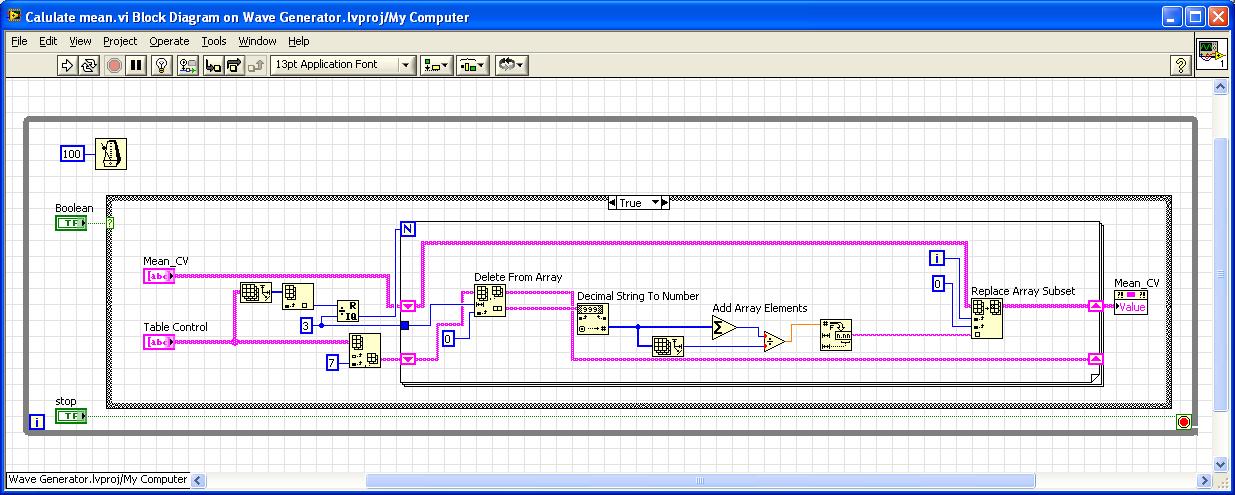
Task: Click the vertical scrollbar down arrow
Action: (1221, 464)
